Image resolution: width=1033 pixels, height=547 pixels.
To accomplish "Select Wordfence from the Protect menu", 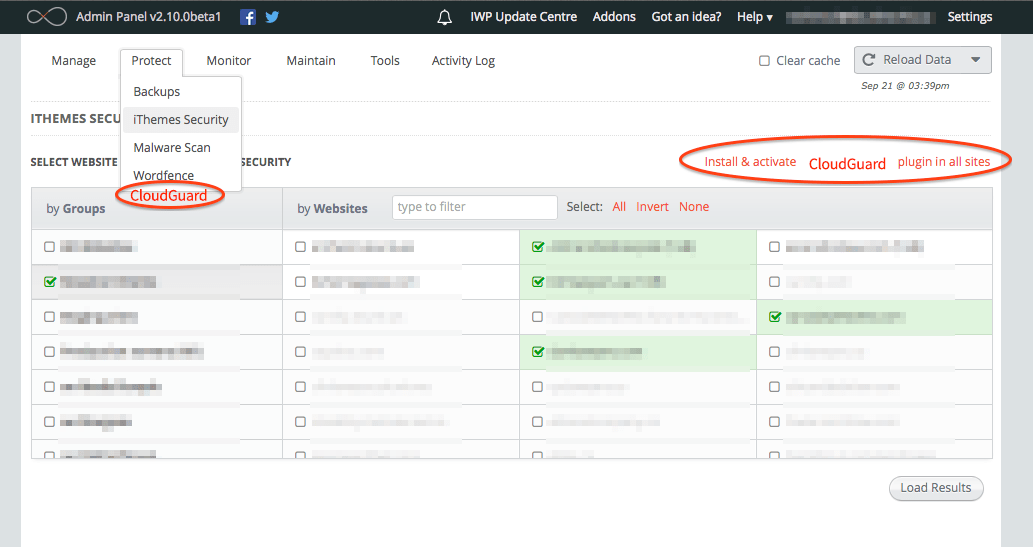I will click(163, 175).
